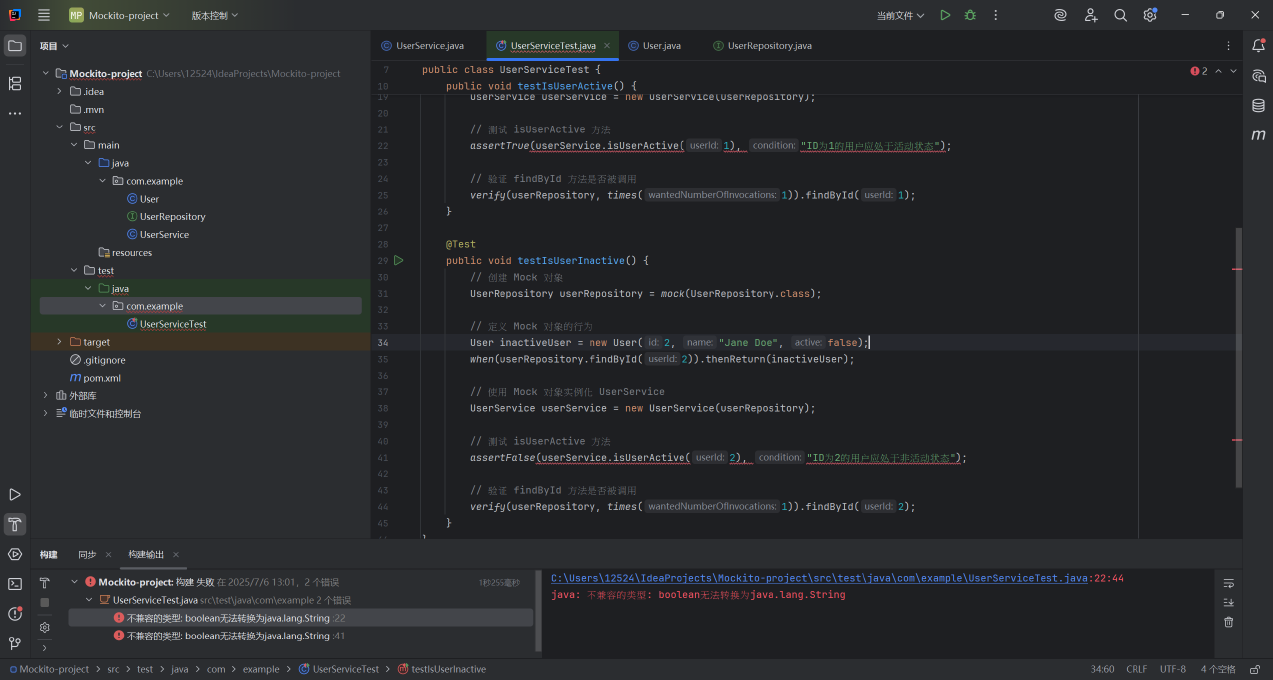Image resolution: width=1273 pixels, height=680 pixels.
Task: Toggle soft-wrap in the build output panel
Action: pyautogui.click(x=1227, y=582)
